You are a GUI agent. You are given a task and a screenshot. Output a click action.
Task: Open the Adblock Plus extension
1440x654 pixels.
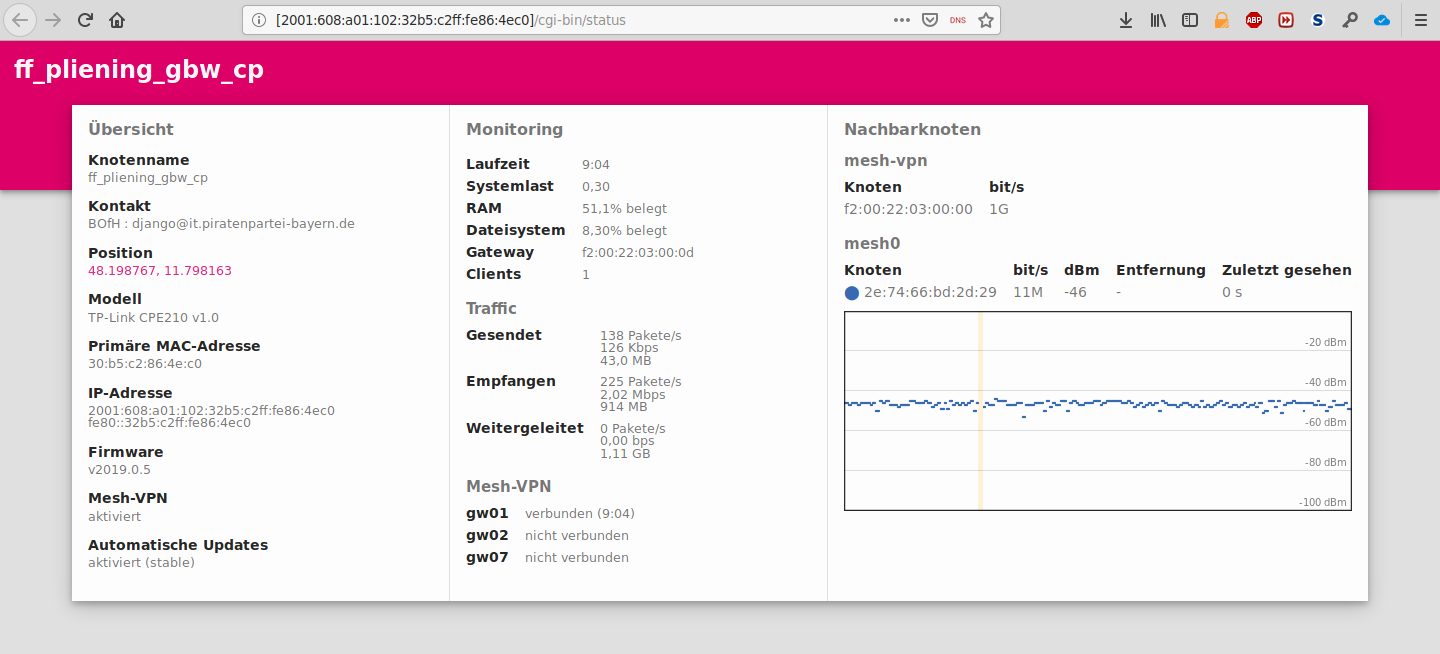click(x=1254, y=20)
